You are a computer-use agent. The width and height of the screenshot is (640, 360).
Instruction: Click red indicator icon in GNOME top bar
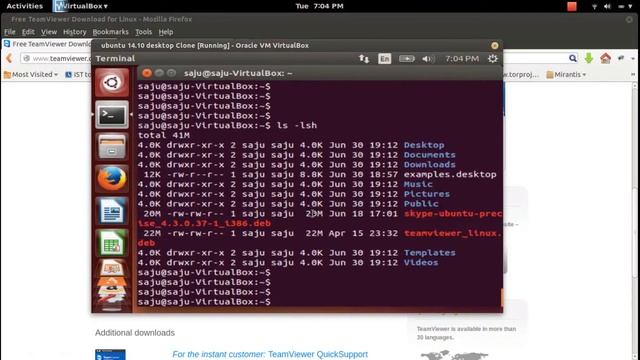click(x=572, y=6)
